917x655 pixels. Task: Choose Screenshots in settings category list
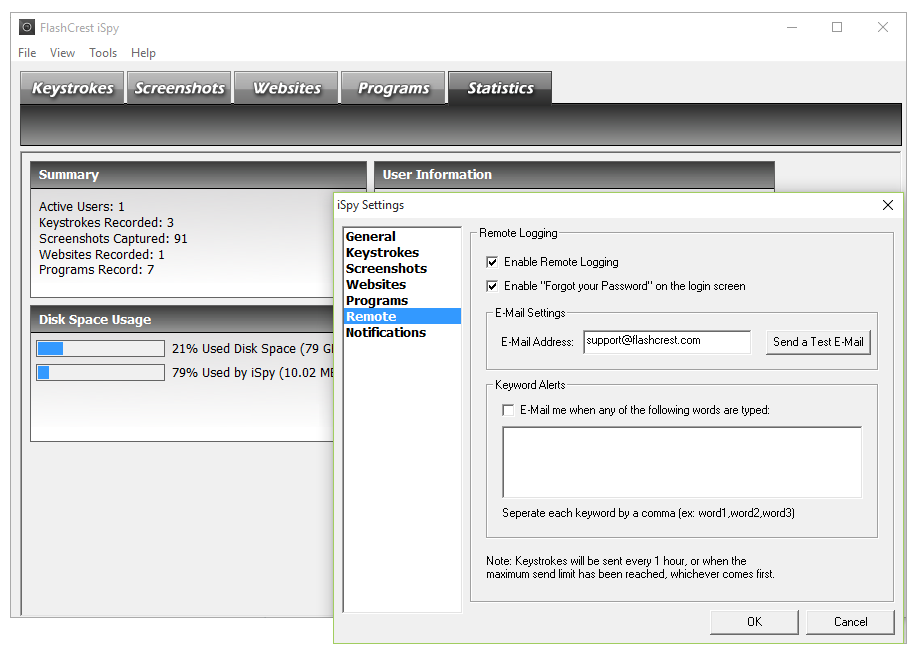386,269
